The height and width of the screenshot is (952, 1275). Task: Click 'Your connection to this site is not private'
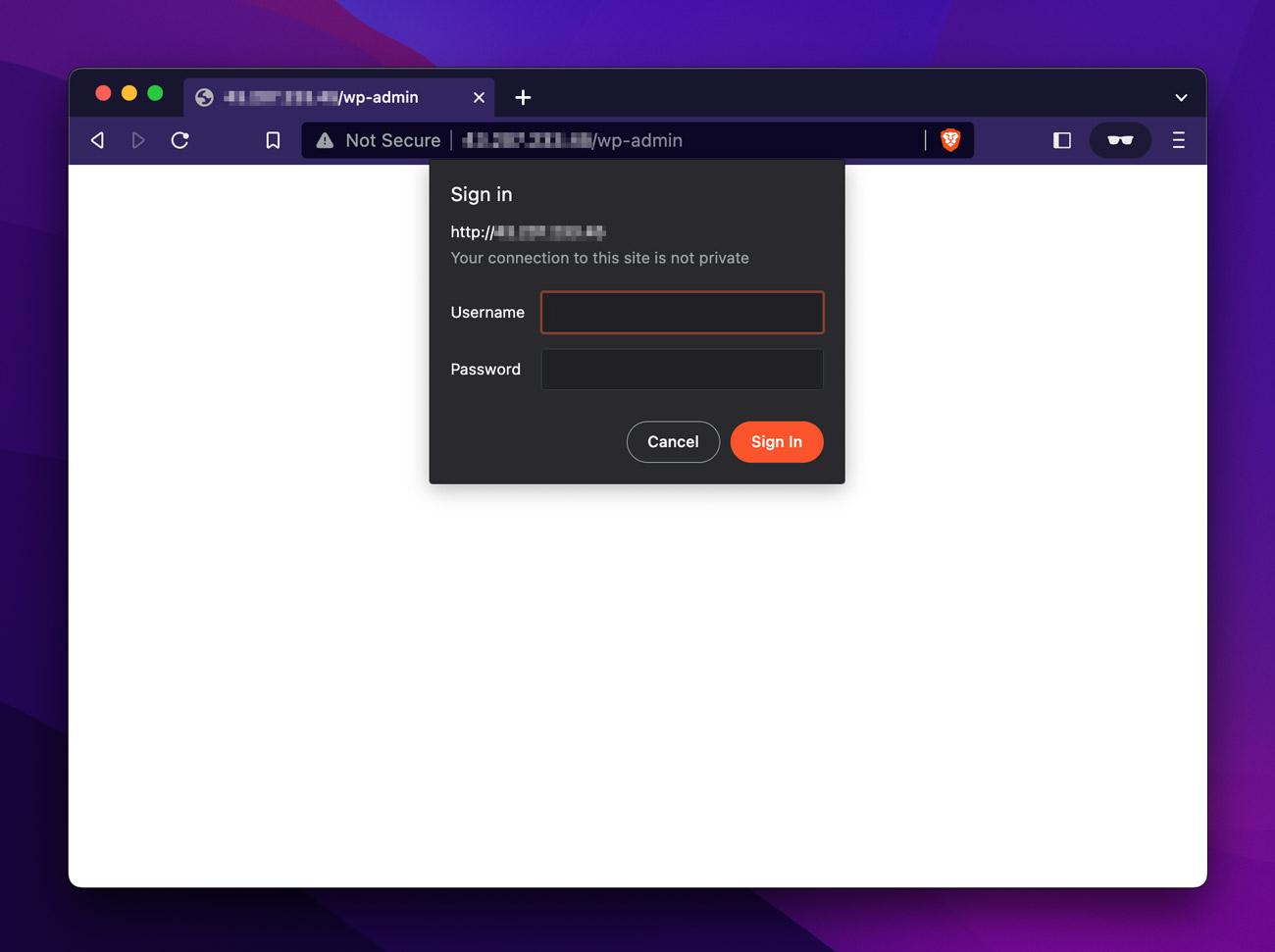[599, 258]
